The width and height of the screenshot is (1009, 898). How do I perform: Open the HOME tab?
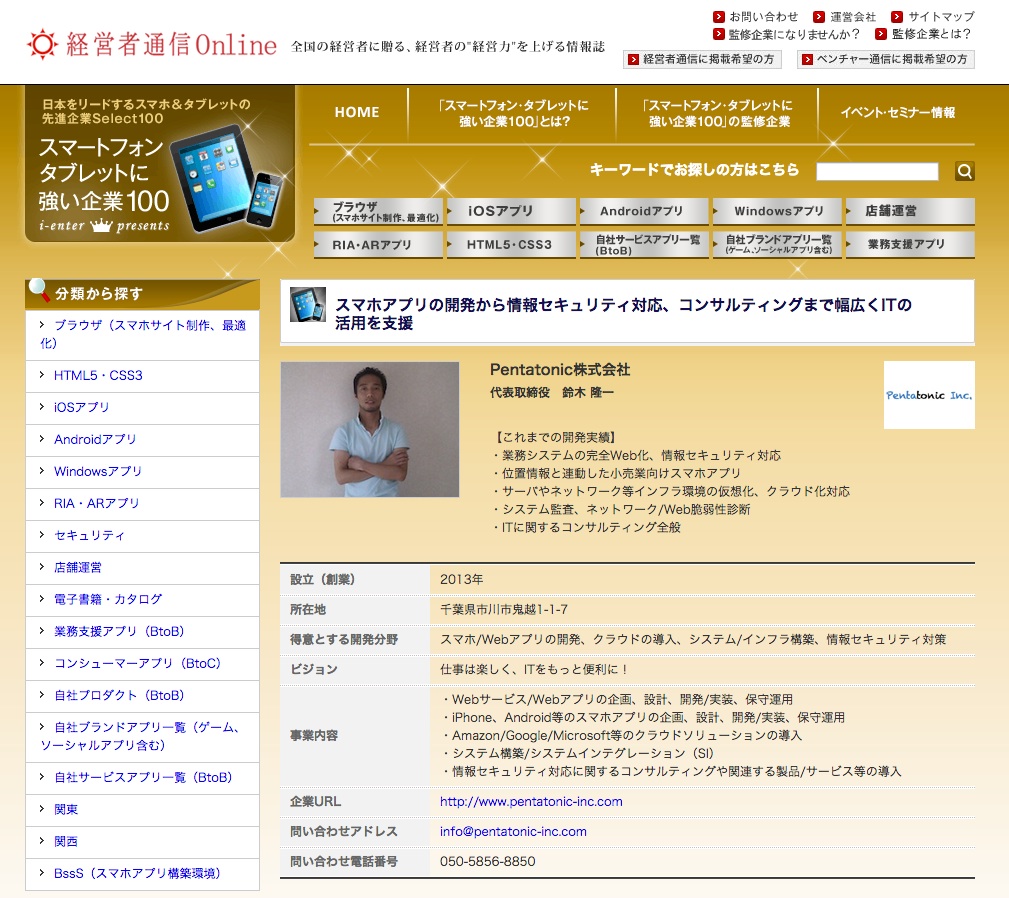(357, 113)
